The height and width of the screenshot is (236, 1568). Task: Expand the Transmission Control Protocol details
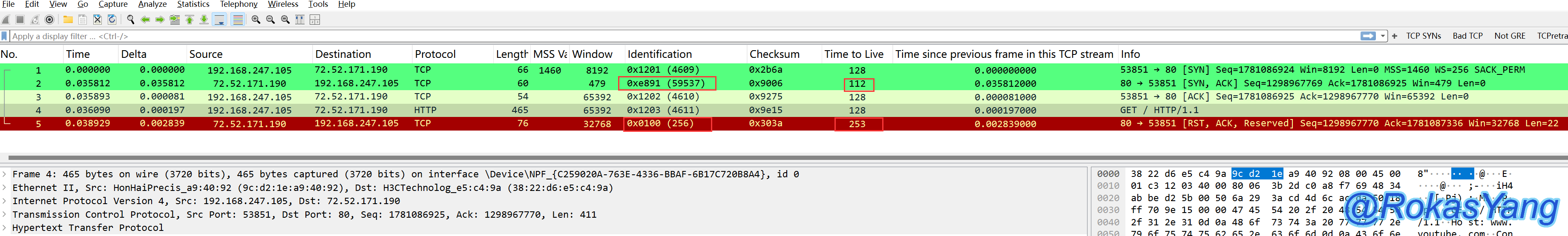click(x=5, y=215)
